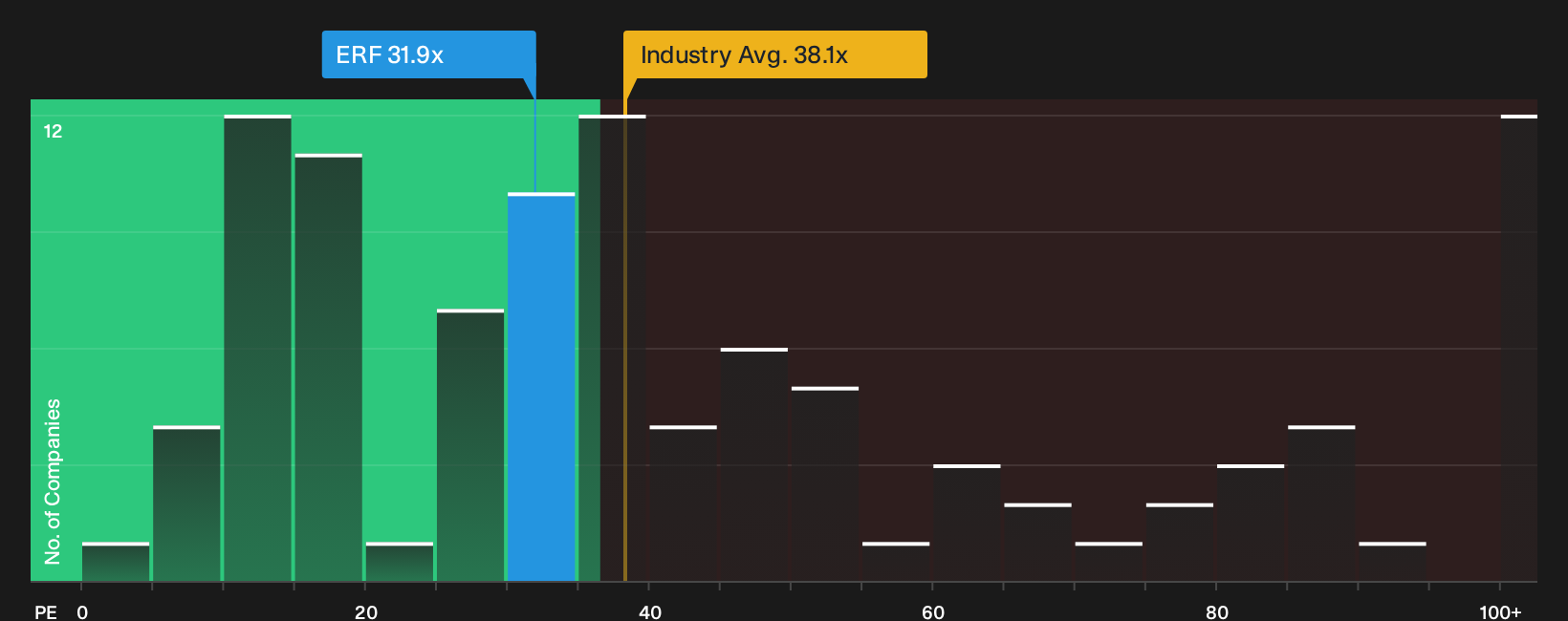
Task: Select the bar at PE 85-90
Action: (1321, 503)
